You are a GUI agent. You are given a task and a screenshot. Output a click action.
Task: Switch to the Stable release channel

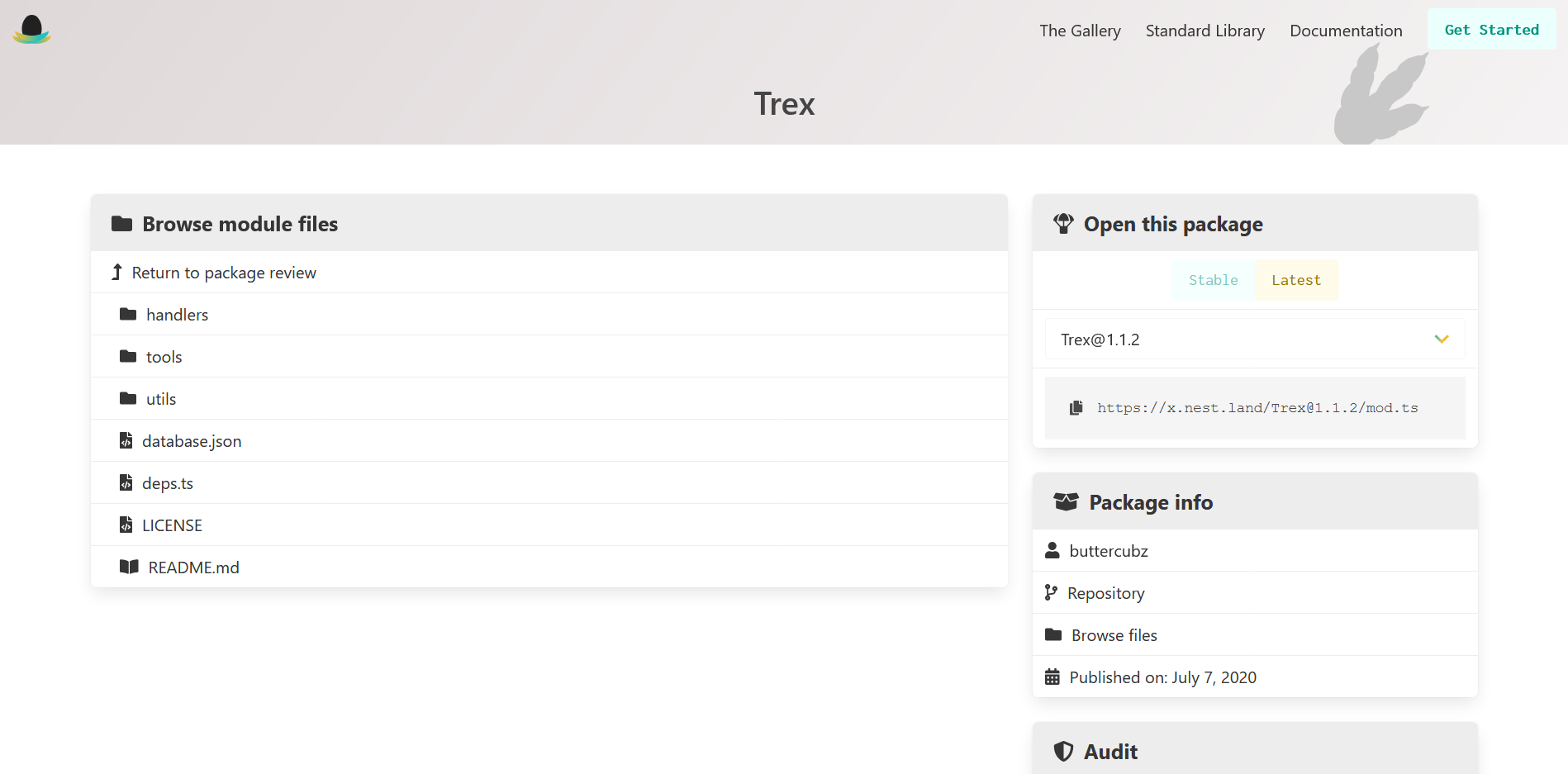pos(1212,279)
